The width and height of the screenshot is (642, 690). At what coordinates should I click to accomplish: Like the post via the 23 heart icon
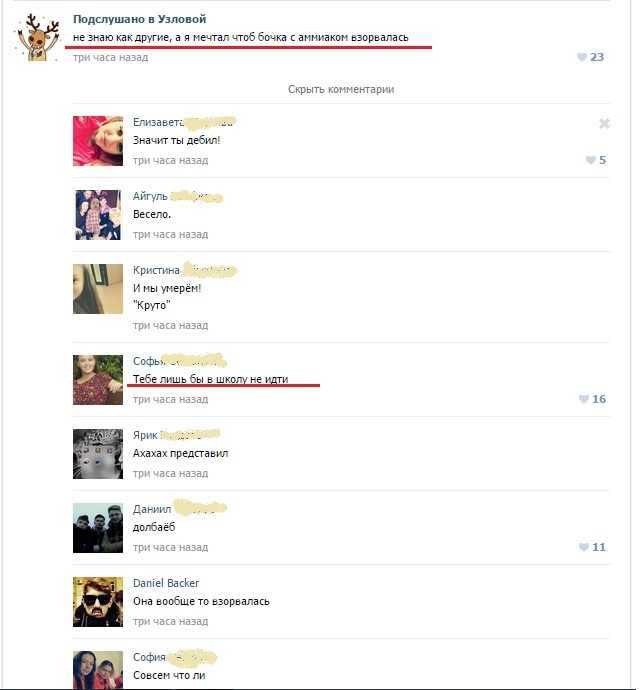click(582, 57)
